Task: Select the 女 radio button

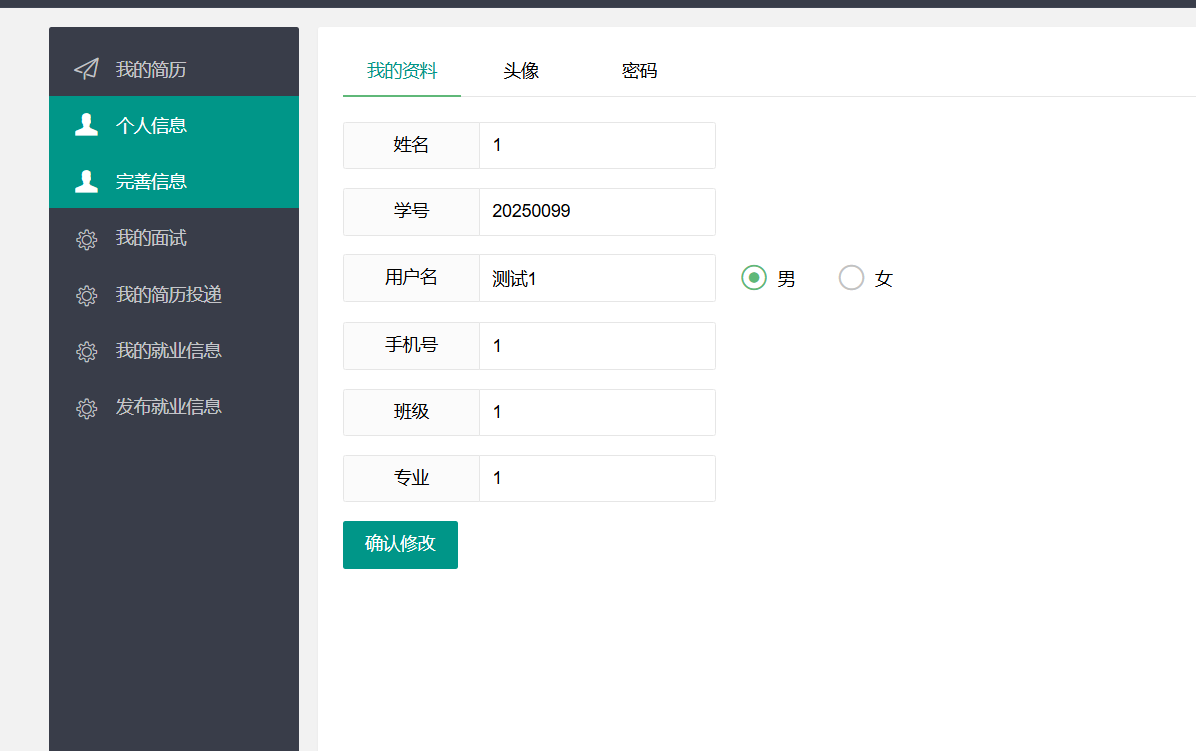Action: point(851,278)
